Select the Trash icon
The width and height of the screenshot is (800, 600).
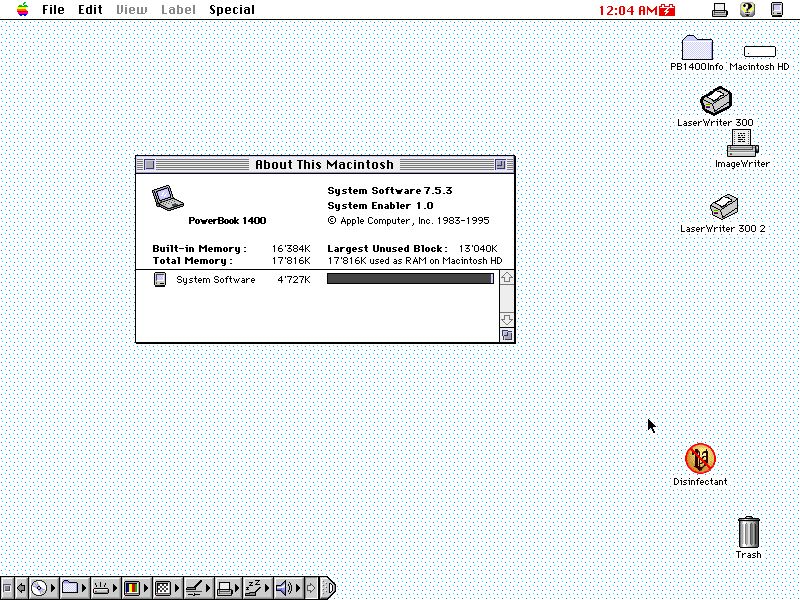748,532
